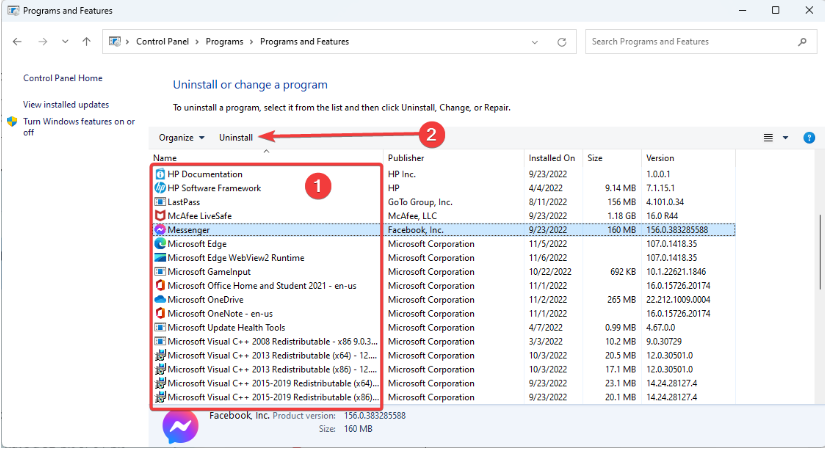Sort list by Publisher column header
Screen dimensions: 825x449
click(x=406, y=158)
